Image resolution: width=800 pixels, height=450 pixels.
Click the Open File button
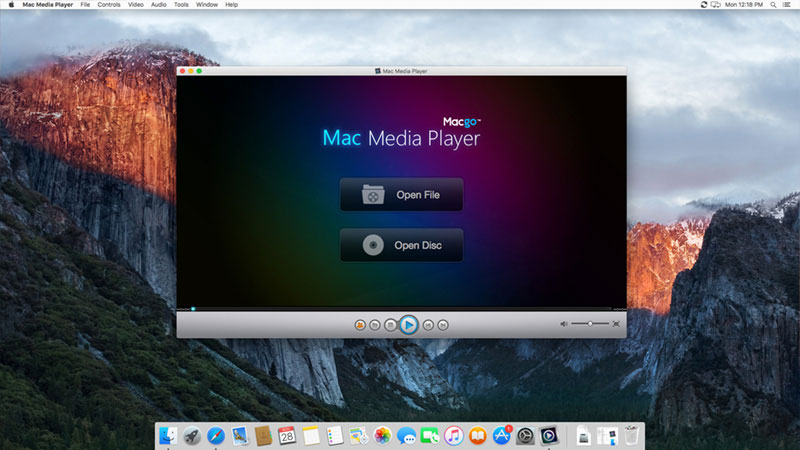click(x=402, y=194)
